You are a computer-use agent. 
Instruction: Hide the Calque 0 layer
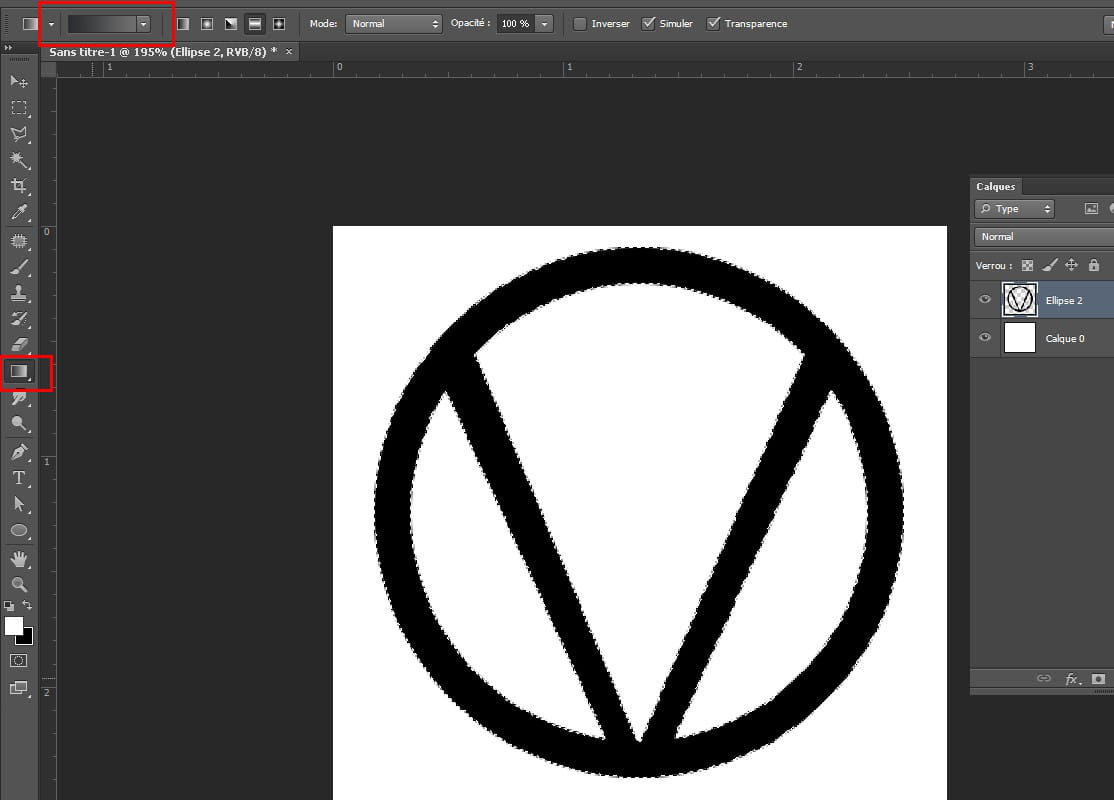click(x=985, y=337)
